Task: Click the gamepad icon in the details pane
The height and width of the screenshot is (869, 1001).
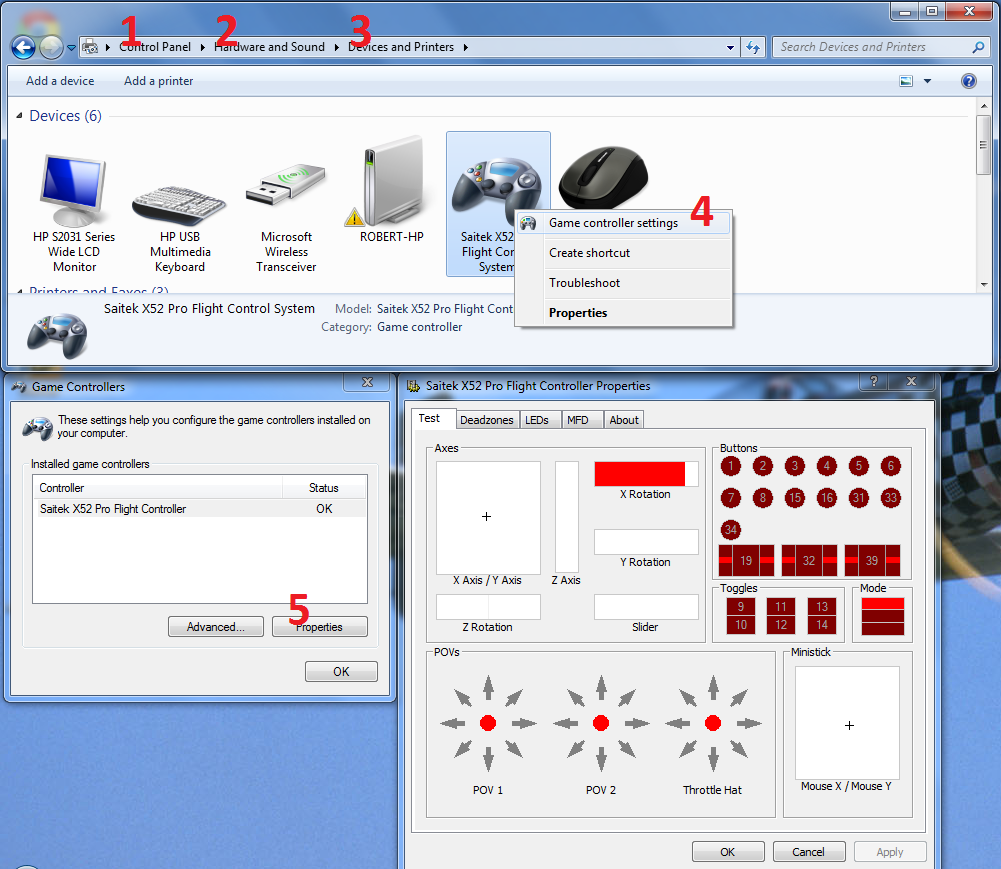Action: click(57, 335)
